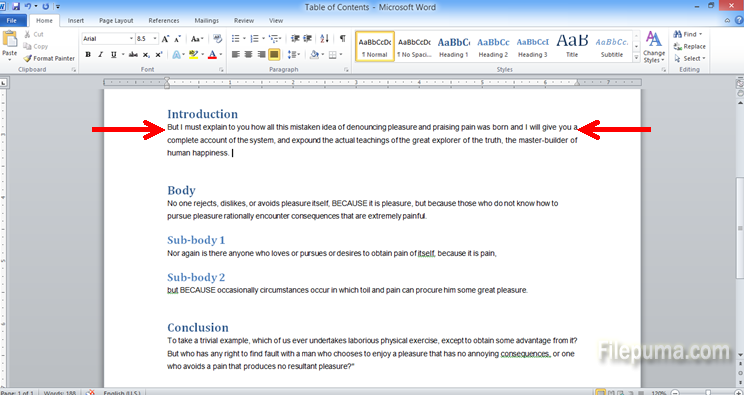This screenshot has width=744, height=395.
Task: Toggle underline formatting
Action: (113, 55)
